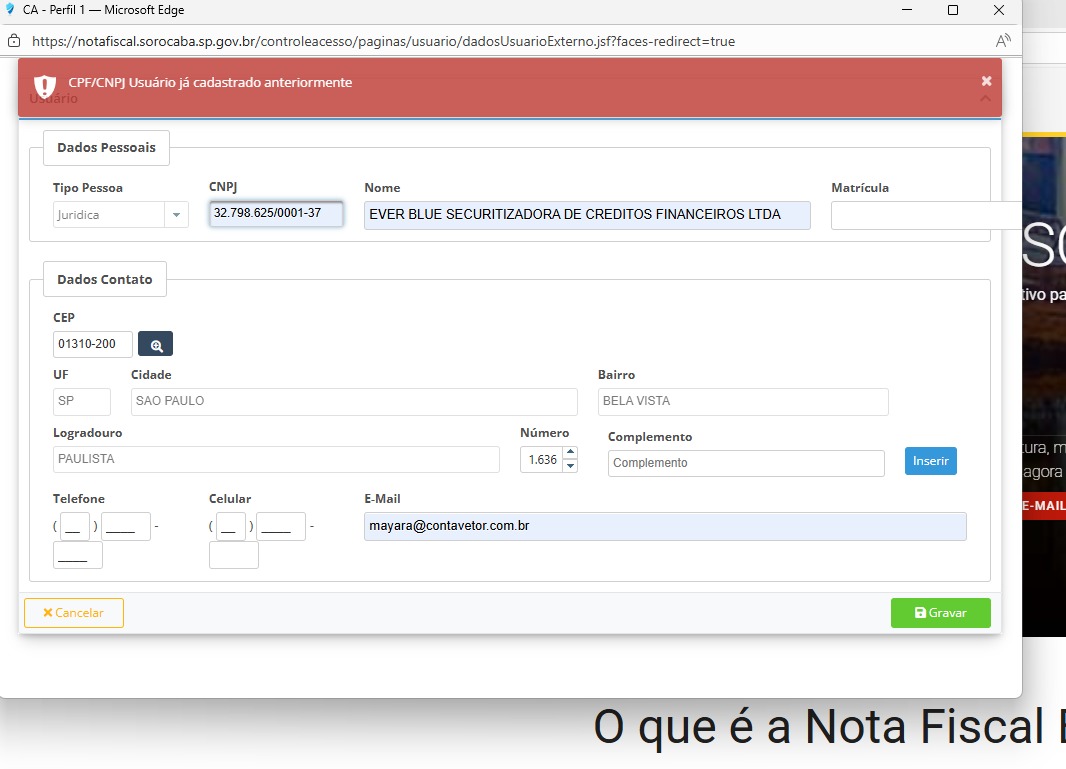1066x769 pixels.
Task: Click Telefone area code field
Action: [x=75, y=527]
